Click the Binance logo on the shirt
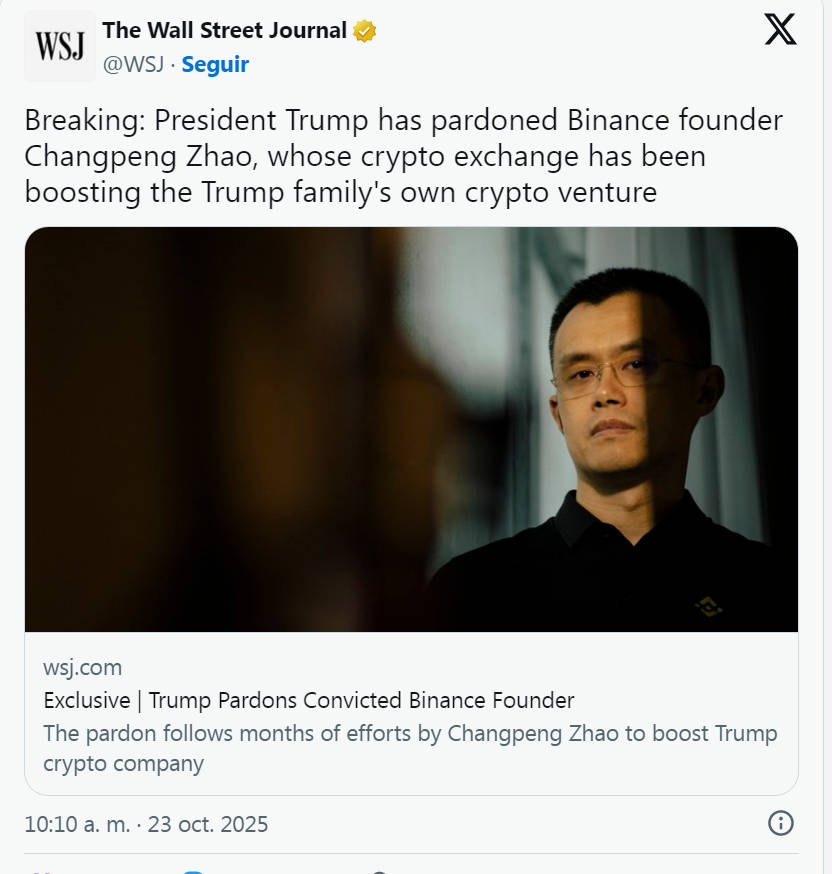The width and height of the screenshot is (832, 874). coord(709,605)
